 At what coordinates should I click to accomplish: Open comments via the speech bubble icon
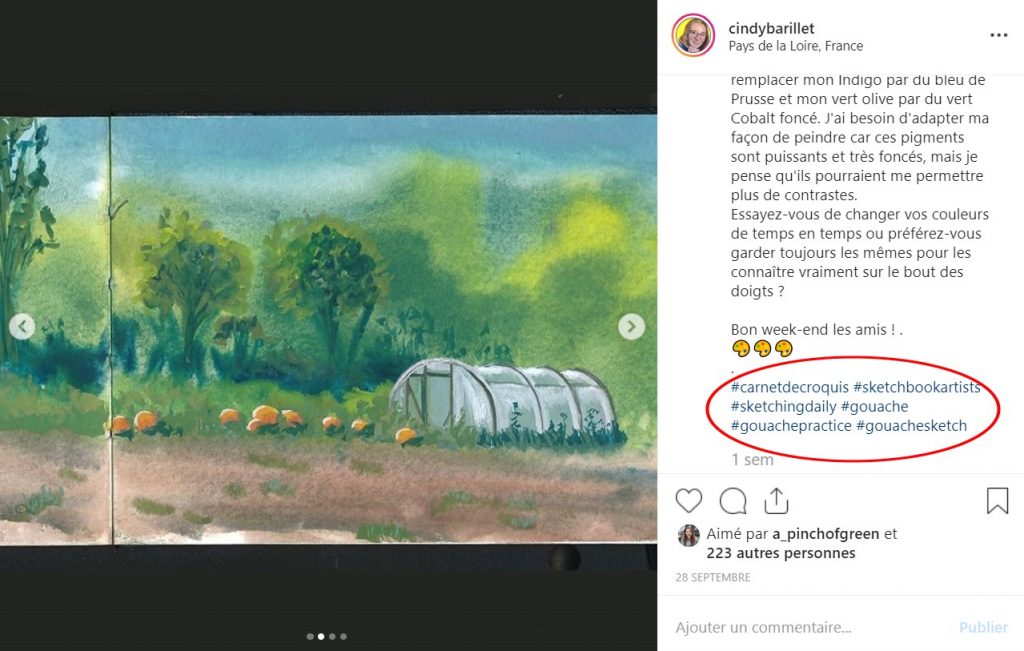tap(733, 501)
